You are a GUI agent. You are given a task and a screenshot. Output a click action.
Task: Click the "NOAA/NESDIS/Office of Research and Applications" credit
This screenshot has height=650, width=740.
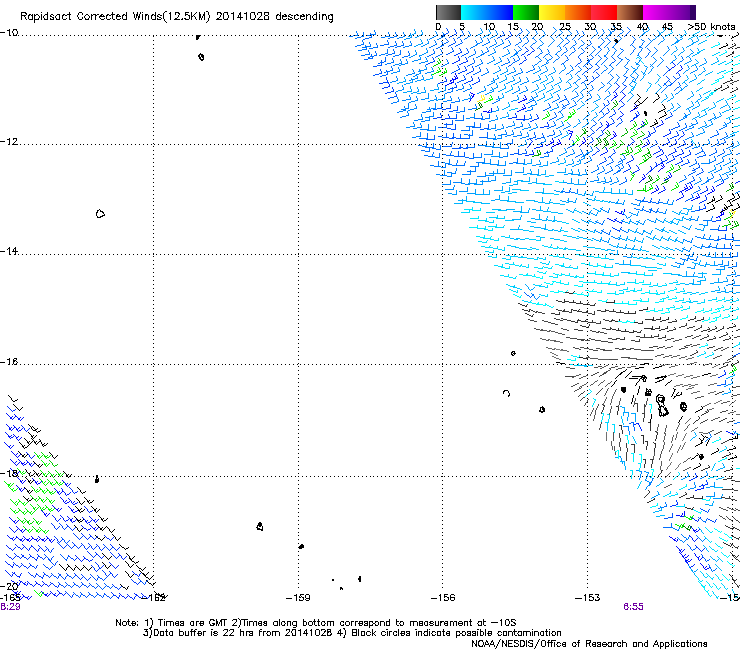(589, 644)
